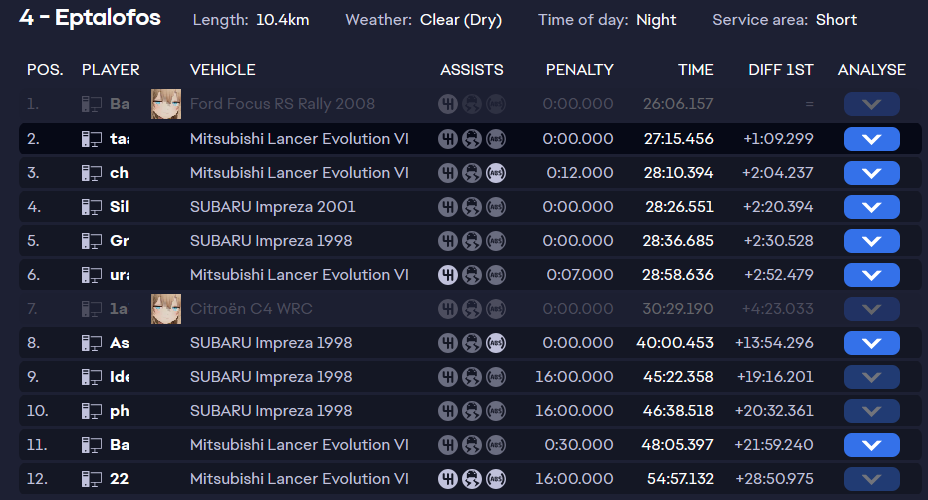Screen dimensions: 928x500
Task: Click the dimmed gearbox icon in row 1
Action: click(448, 104)
